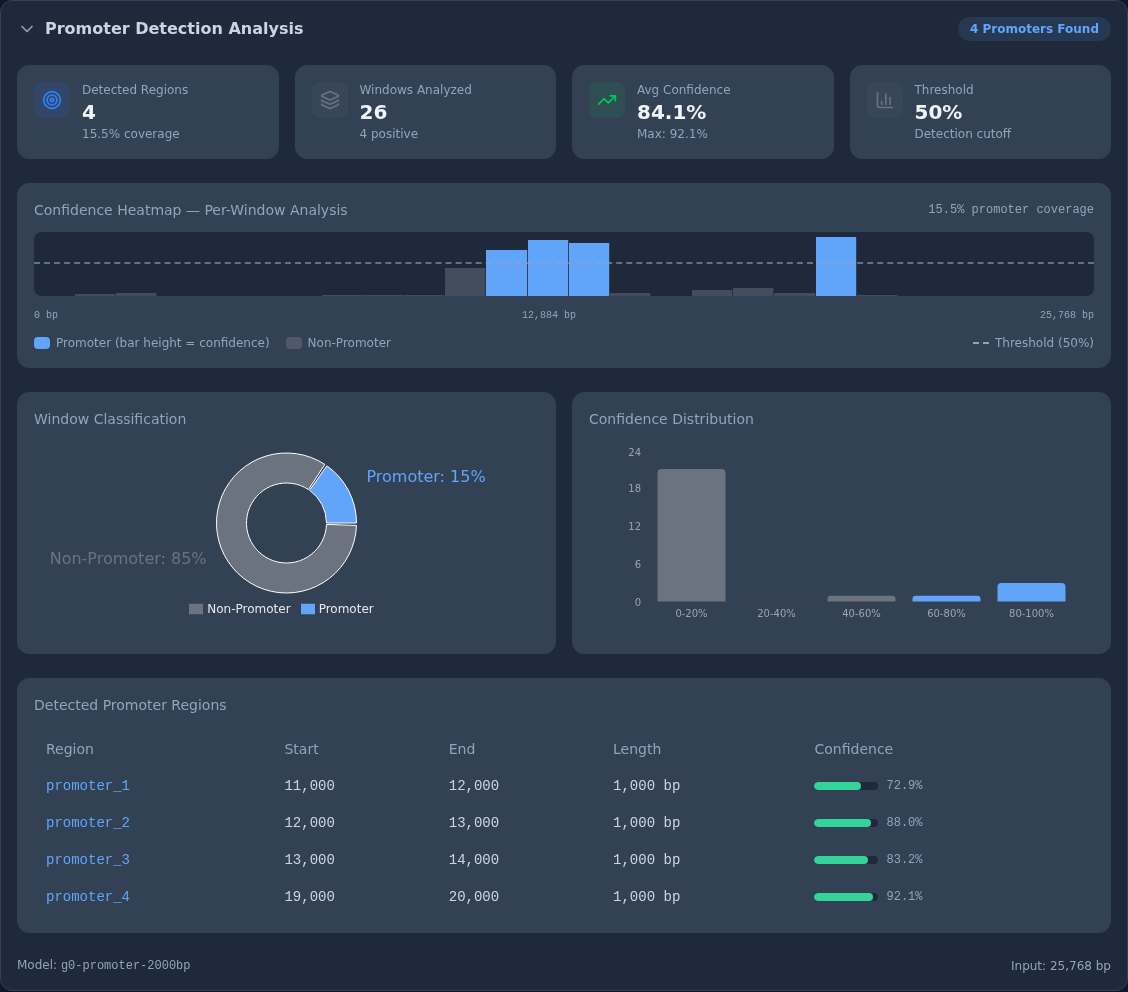The height and width of the screenshot is (992, 1128).
Task: Click the '25,768 bp' heatmap axis label
Action: (1067, 314)
